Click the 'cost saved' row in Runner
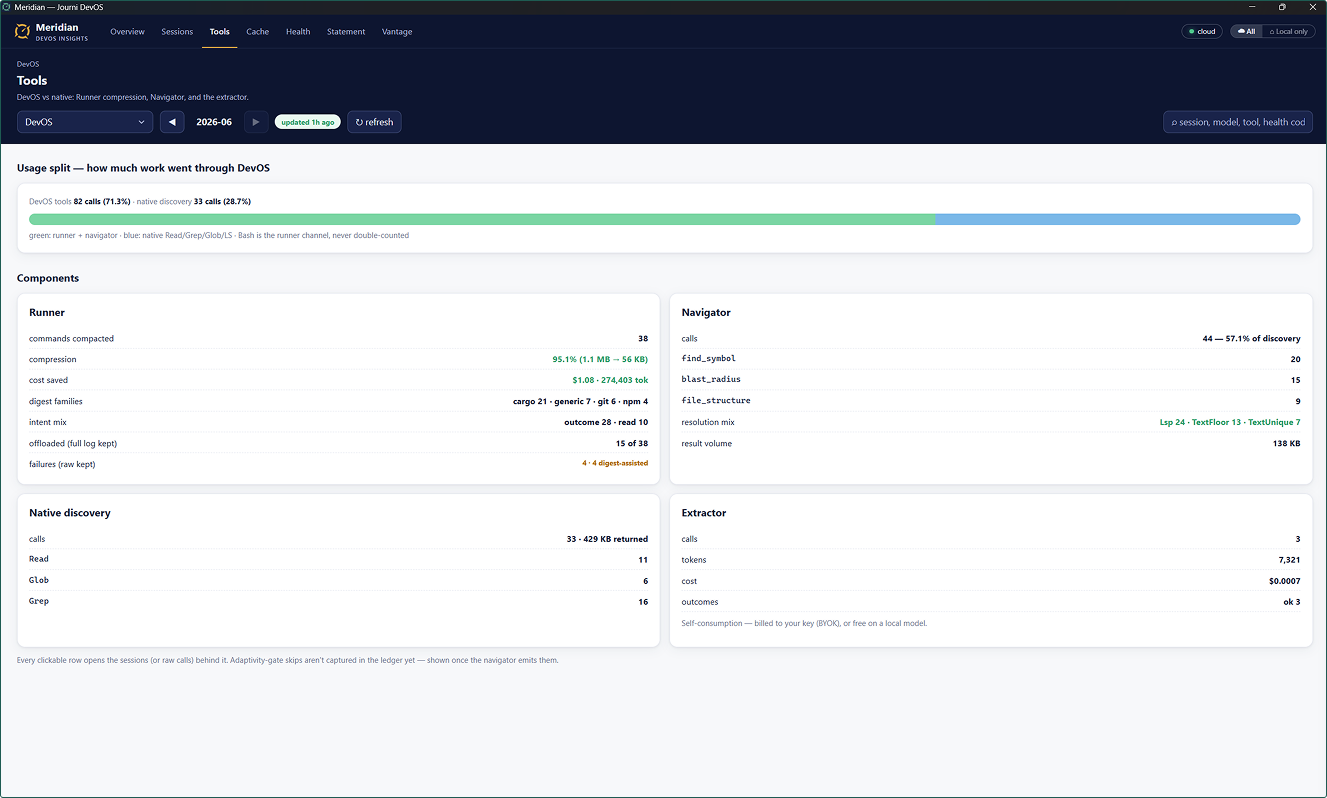1327x798 pixels. (x=338, y=380)
